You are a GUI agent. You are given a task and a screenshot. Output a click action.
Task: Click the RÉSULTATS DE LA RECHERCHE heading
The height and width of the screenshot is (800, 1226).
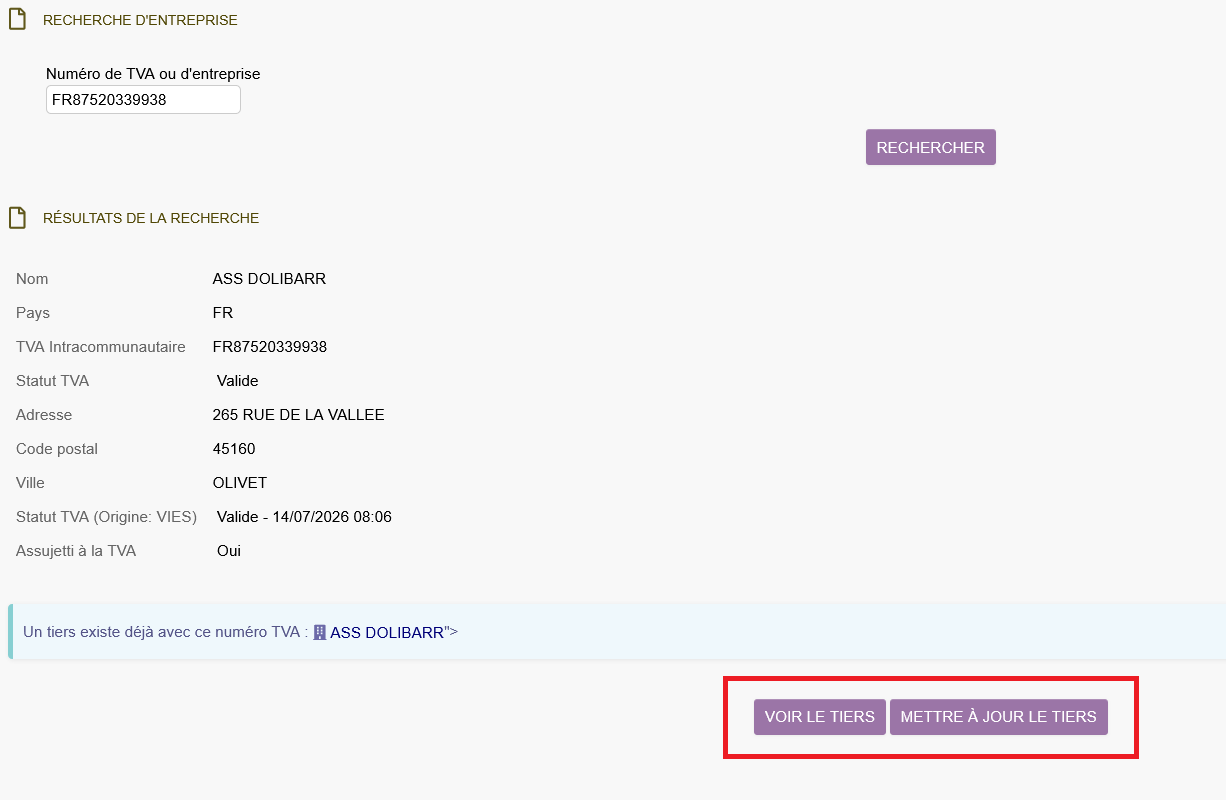click(151, 218)
